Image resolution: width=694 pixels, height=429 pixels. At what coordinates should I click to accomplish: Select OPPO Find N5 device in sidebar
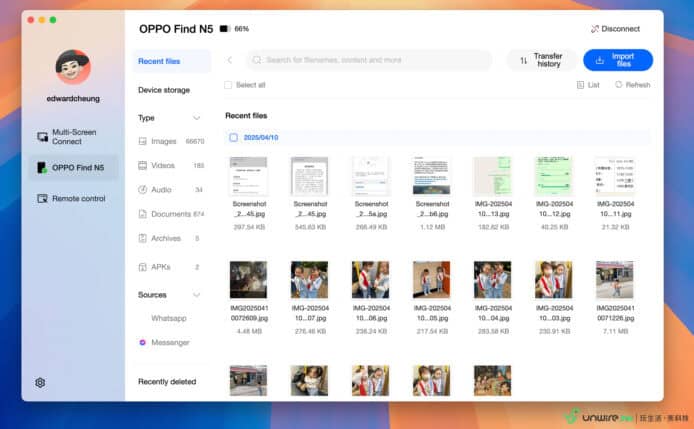pos(73,168)
